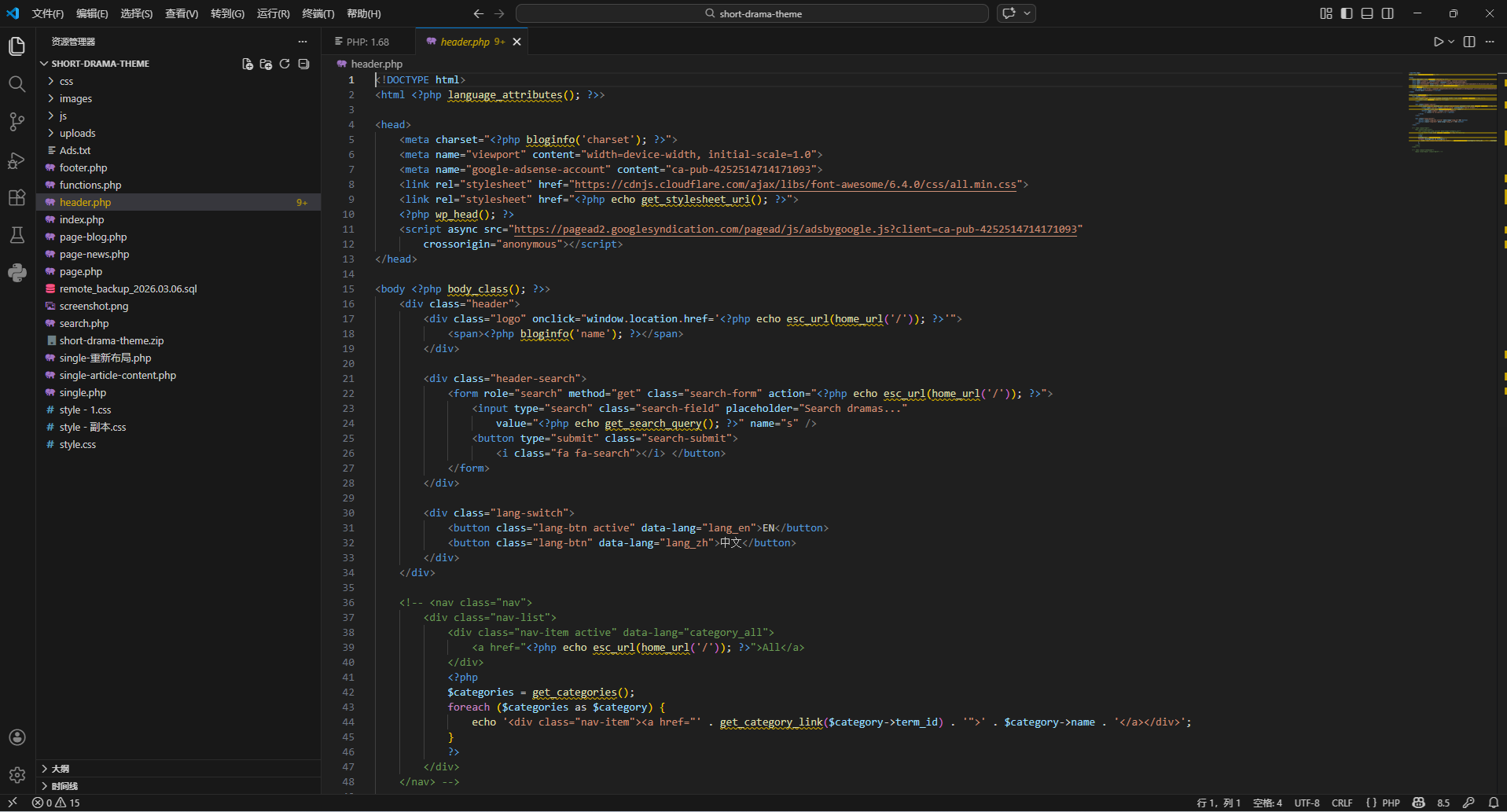The width and height of the screenshot is (1507, 812).
Task: Refresh the Explorer file list
Action: tap(285, 64)
